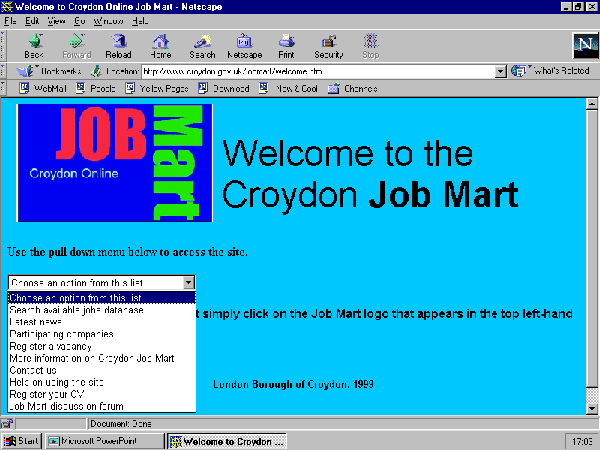Click the Back toolbar button

pyautogui.click(x=33, y=46)
